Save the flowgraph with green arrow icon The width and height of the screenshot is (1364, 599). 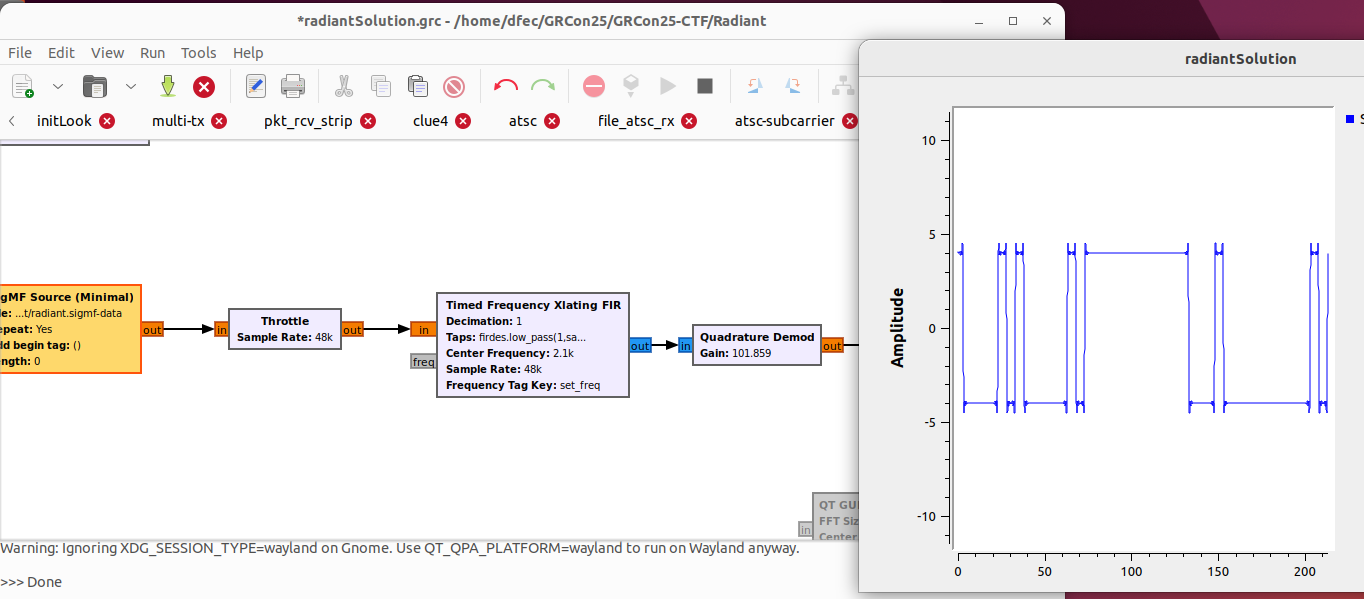tap(167, 87)
